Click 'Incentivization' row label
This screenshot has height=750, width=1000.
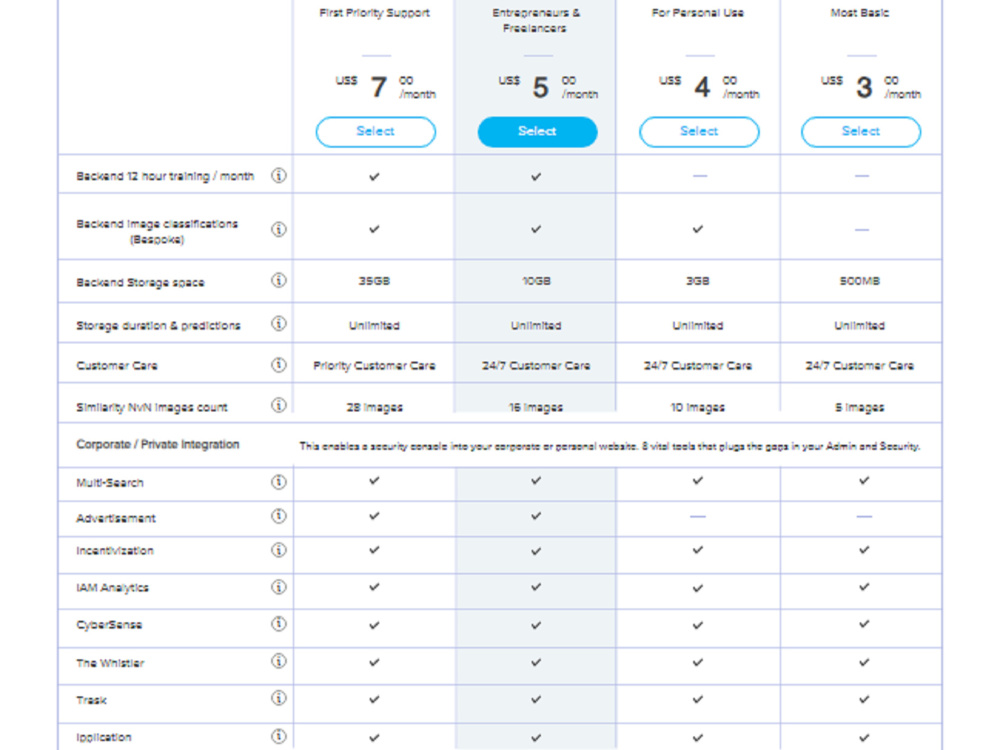coord(115,551)
